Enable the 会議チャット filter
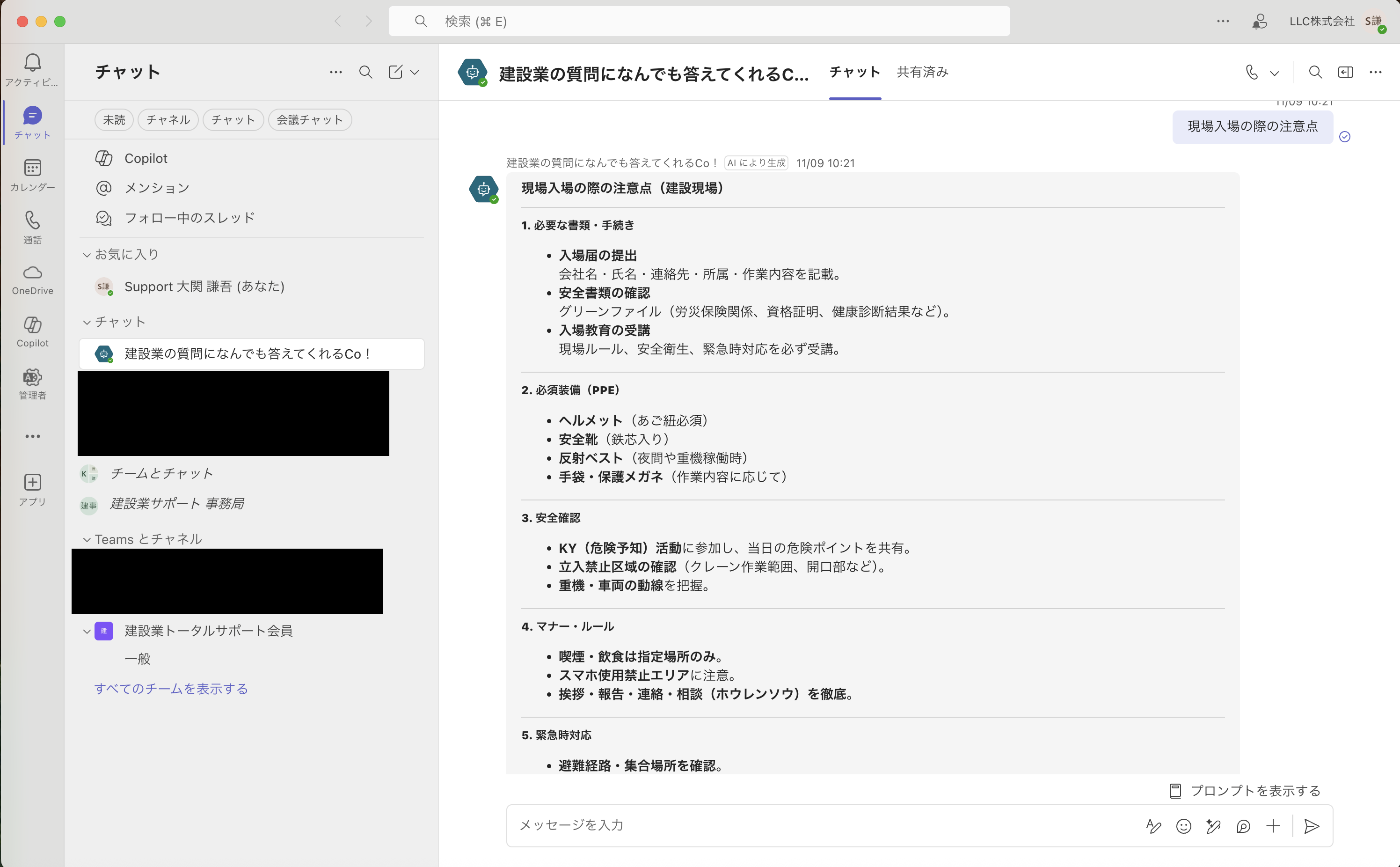This screenshot has width=1400, height=867. pos(310,119)
